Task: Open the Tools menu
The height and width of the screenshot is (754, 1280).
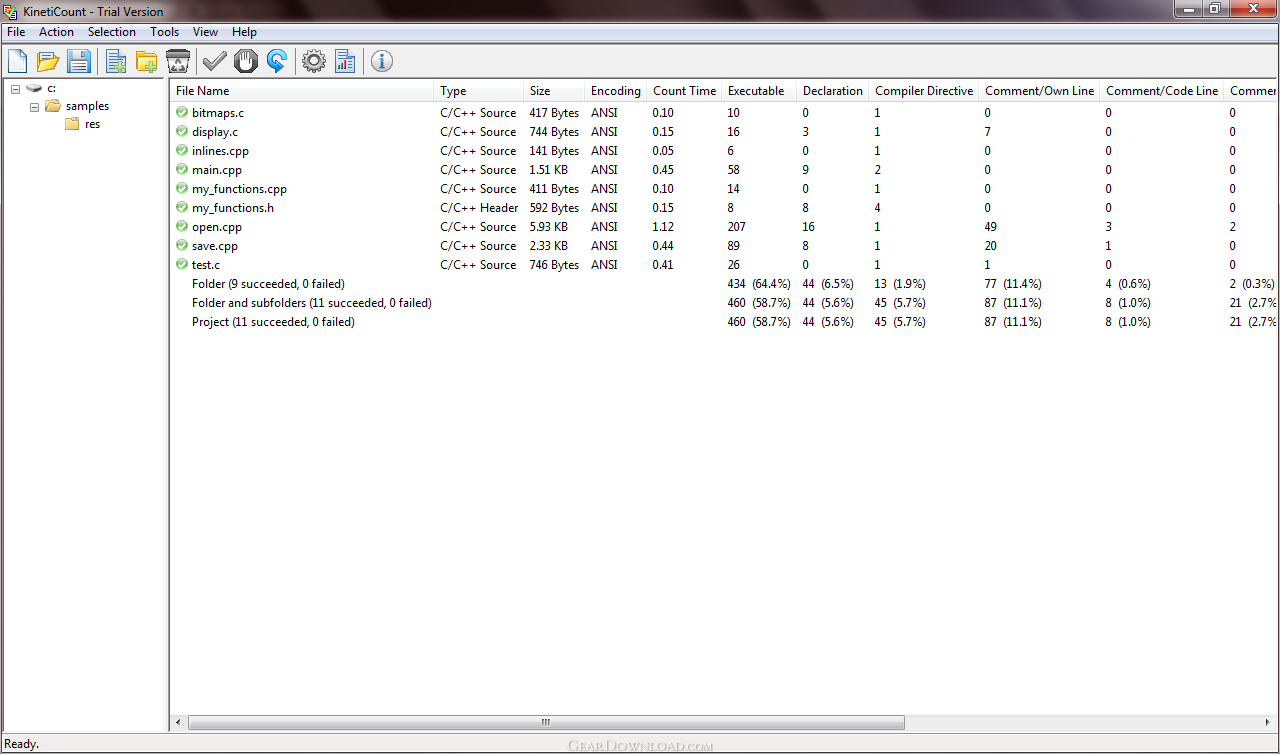Action: [x=165, y=32]
